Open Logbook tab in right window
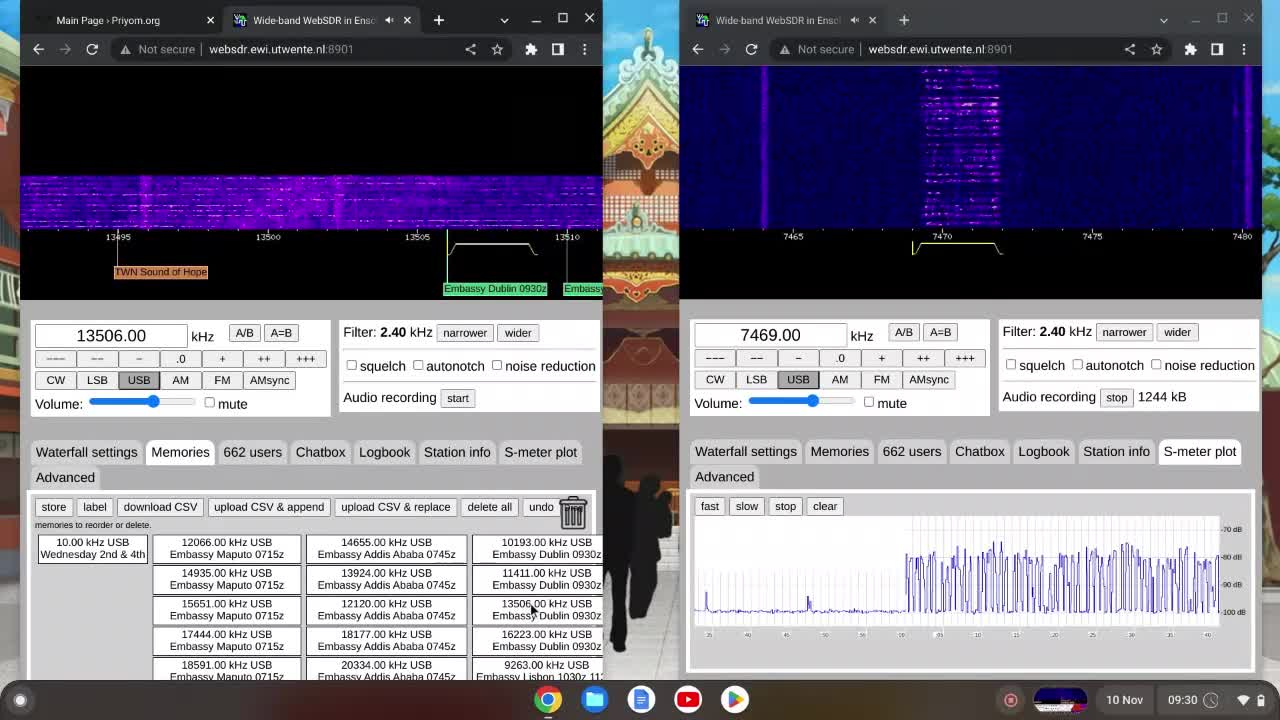Screen dimensions: 1280x720 click(1044, 451)
